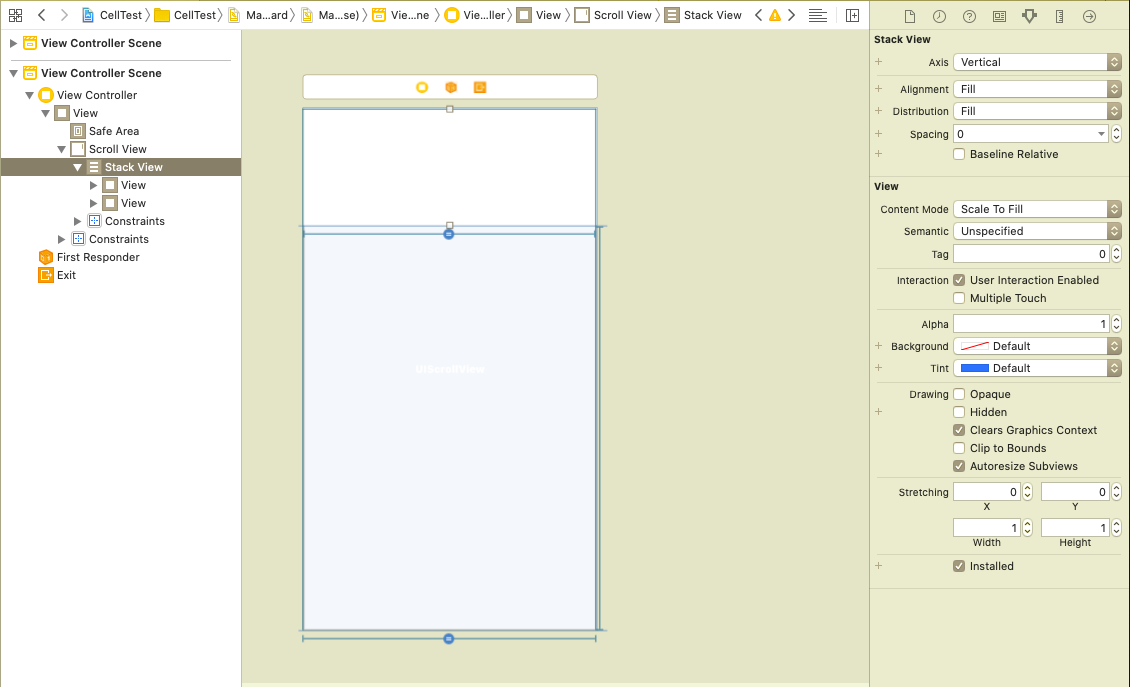
Task: Uncheck Clears Graphics Context
Action: pyautogui.click(x=959, y=430)
